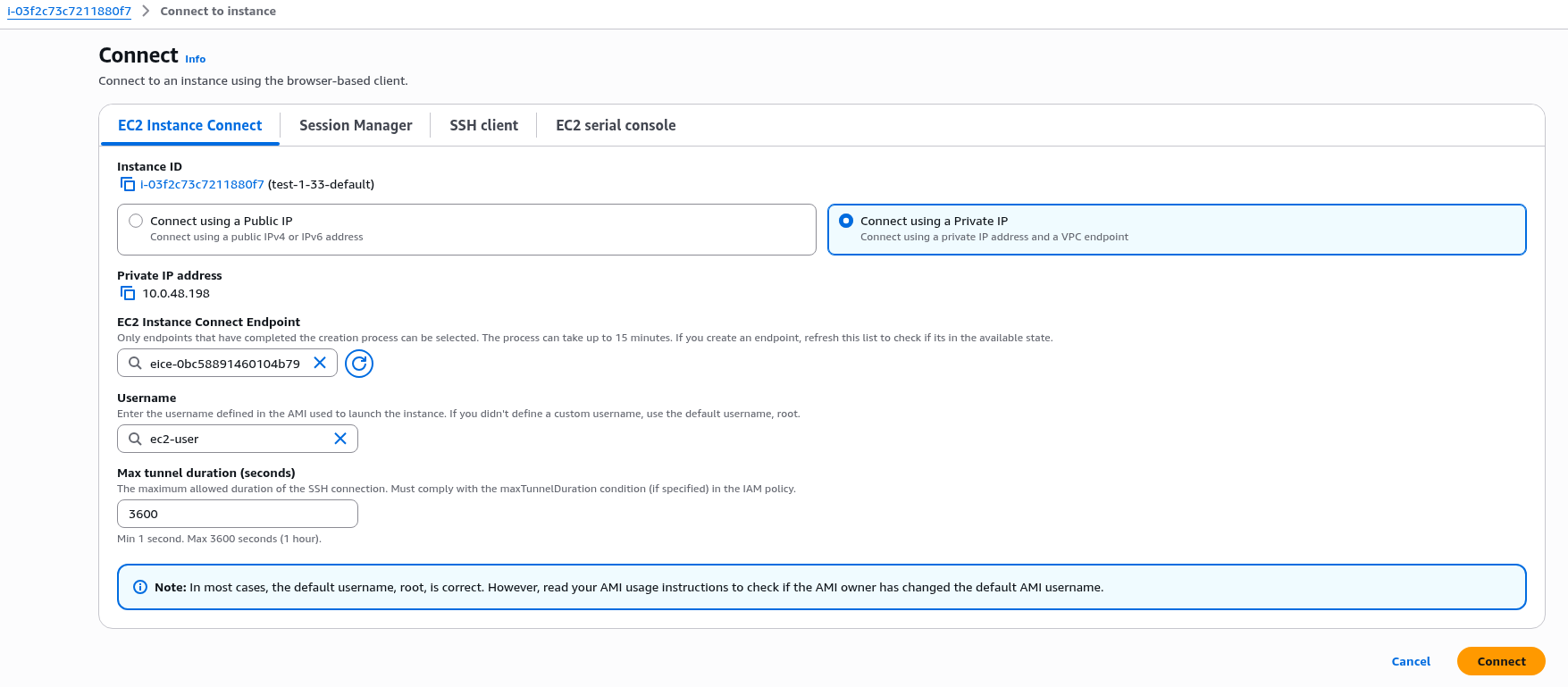The width and height of the screenshot is (1568, 687).
Task: Click the search icon in the username field
Action: click(135, 439)
